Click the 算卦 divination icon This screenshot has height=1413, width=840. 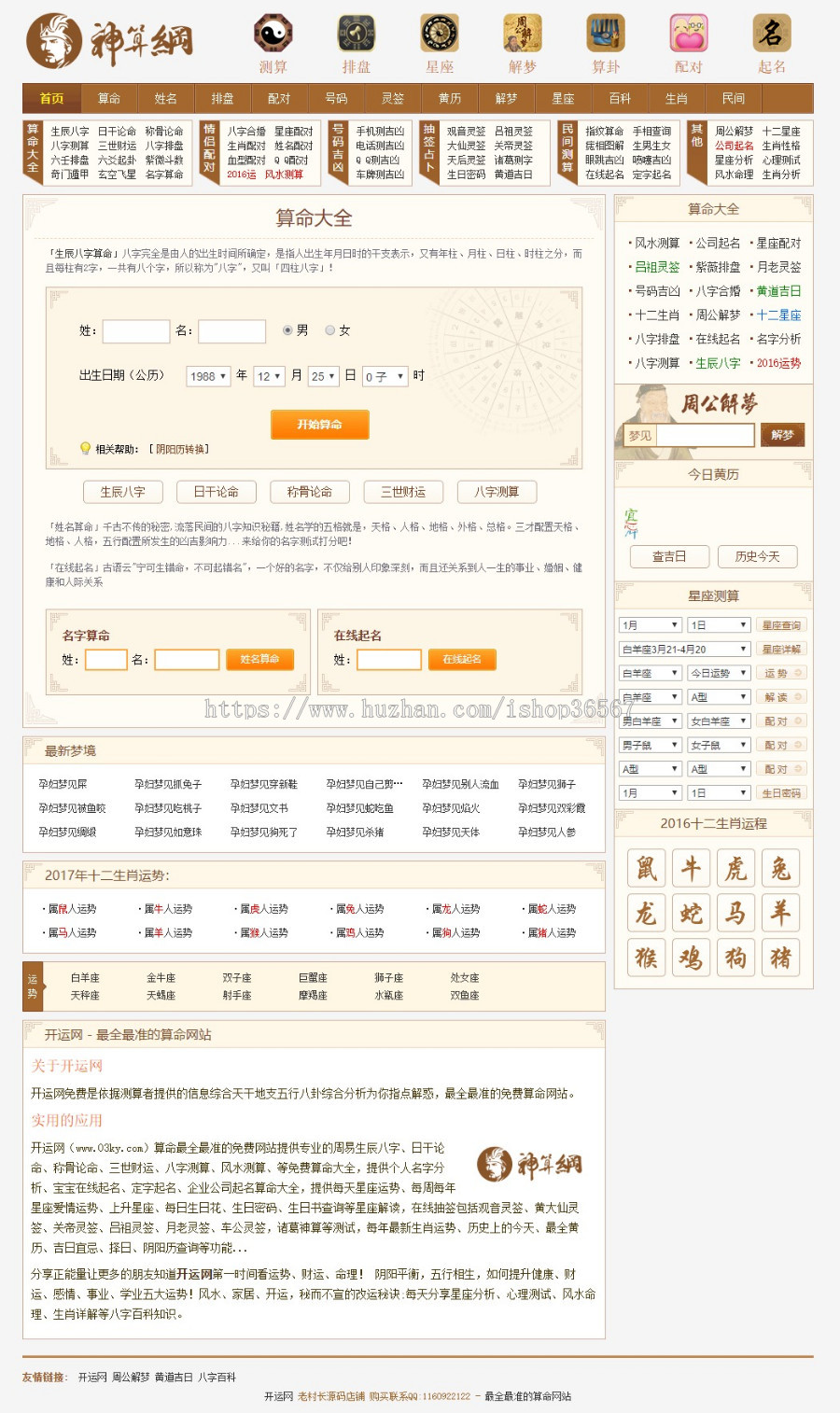click(x=605, y=34)
